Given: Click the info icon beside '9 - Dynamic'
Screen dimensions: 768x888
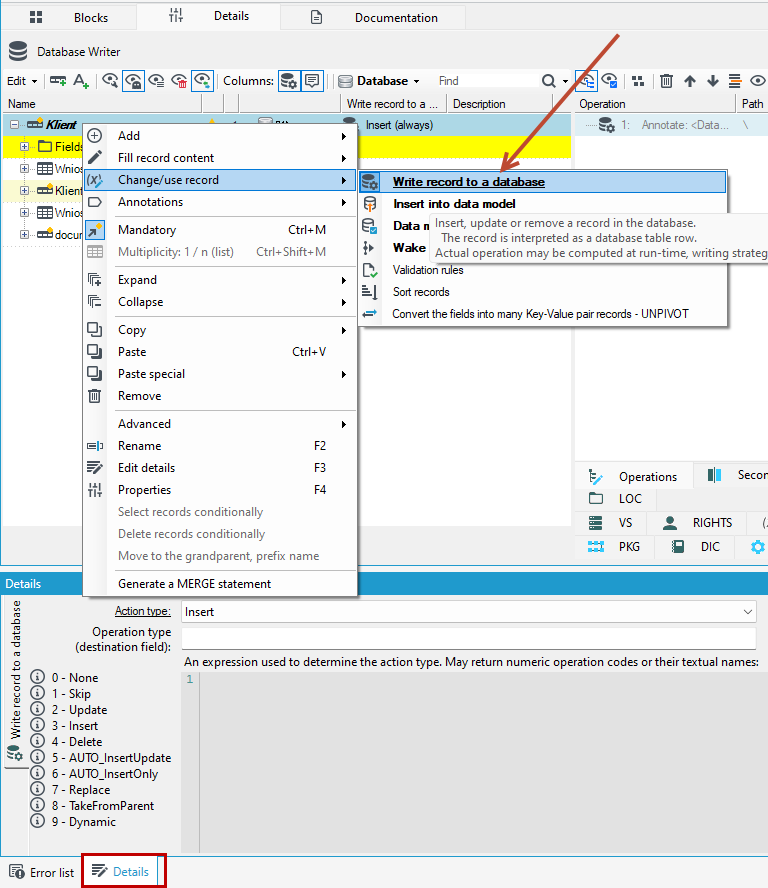Looking at the screenshot, I should tap(37, 821).
